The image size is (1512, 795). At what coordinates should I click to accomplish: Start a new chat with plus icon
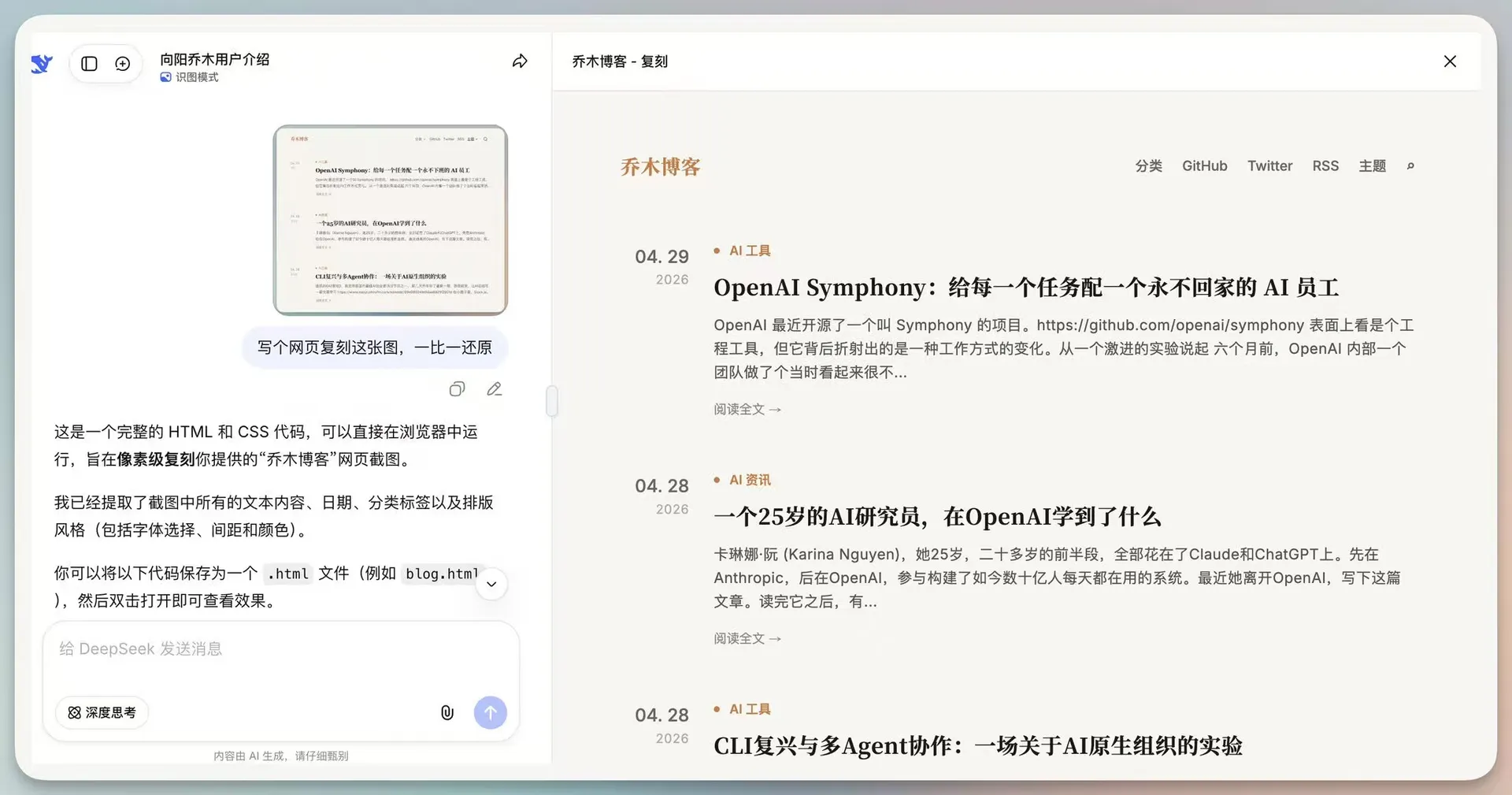click(123, 64)
